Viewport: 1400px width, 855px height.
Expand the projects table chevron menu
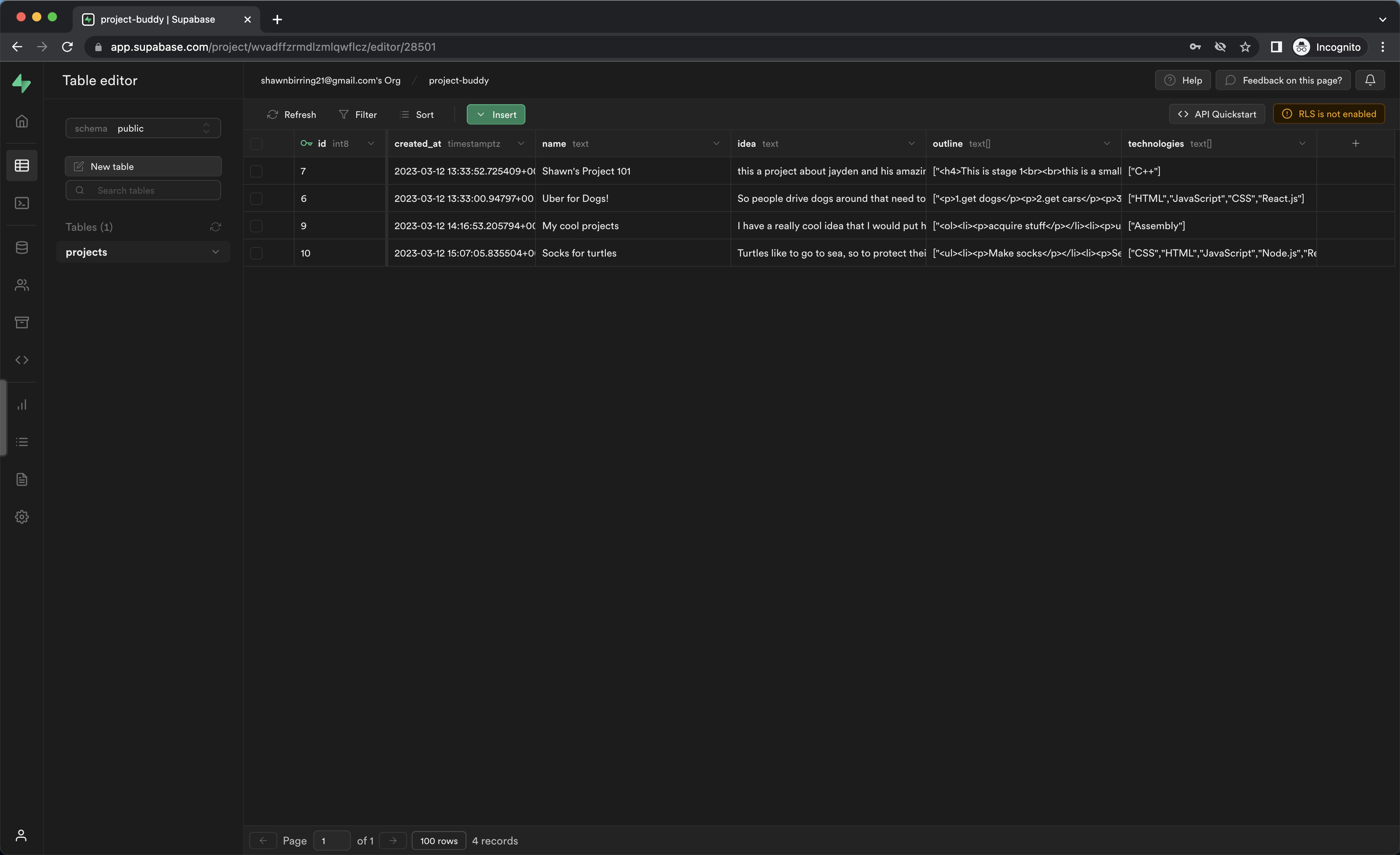pyautogui.click(x=215, y=252)
